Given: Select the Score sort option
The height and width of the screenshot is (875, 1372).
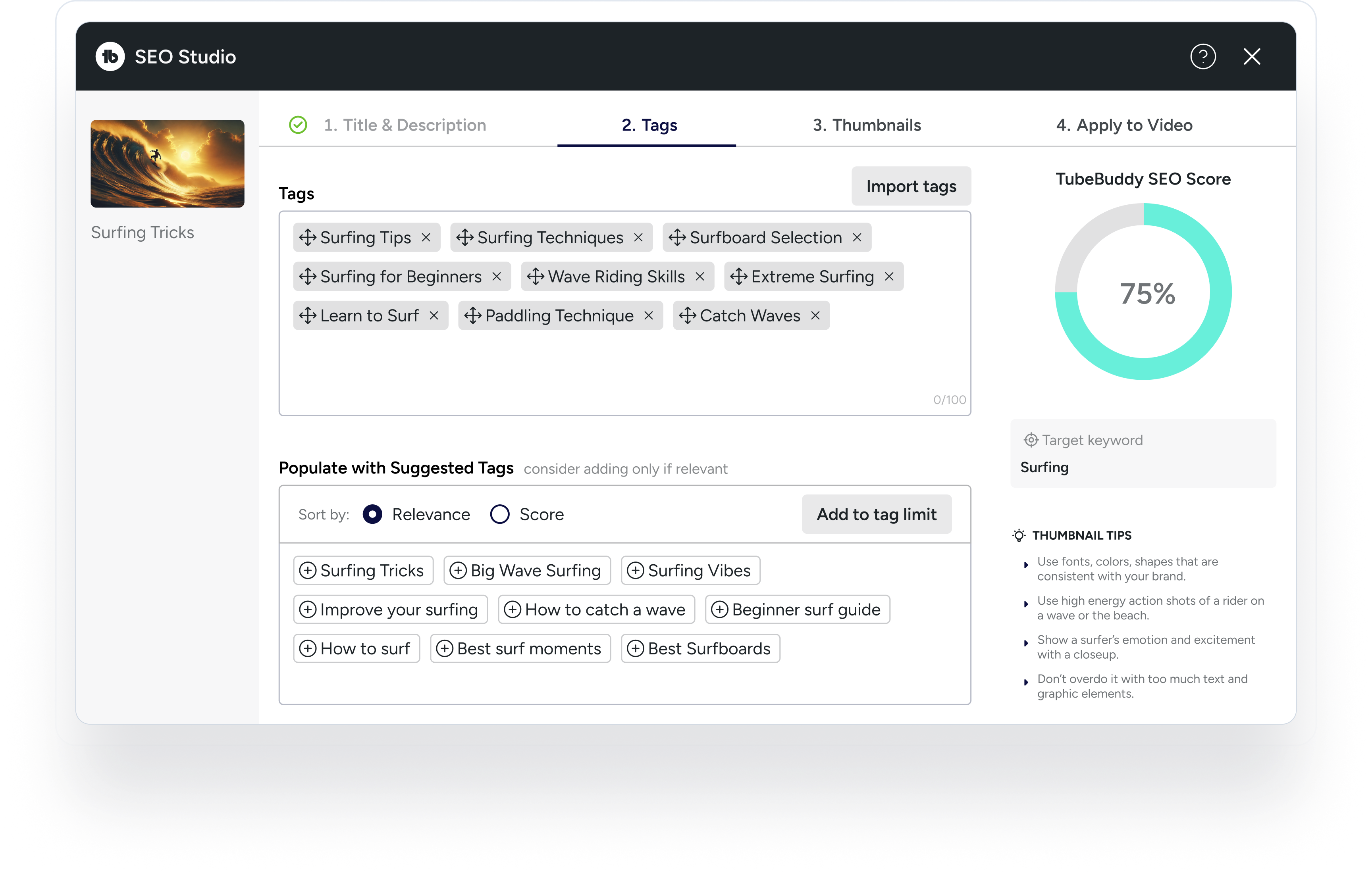Looking at the screenshot, I should pos(500,514).
